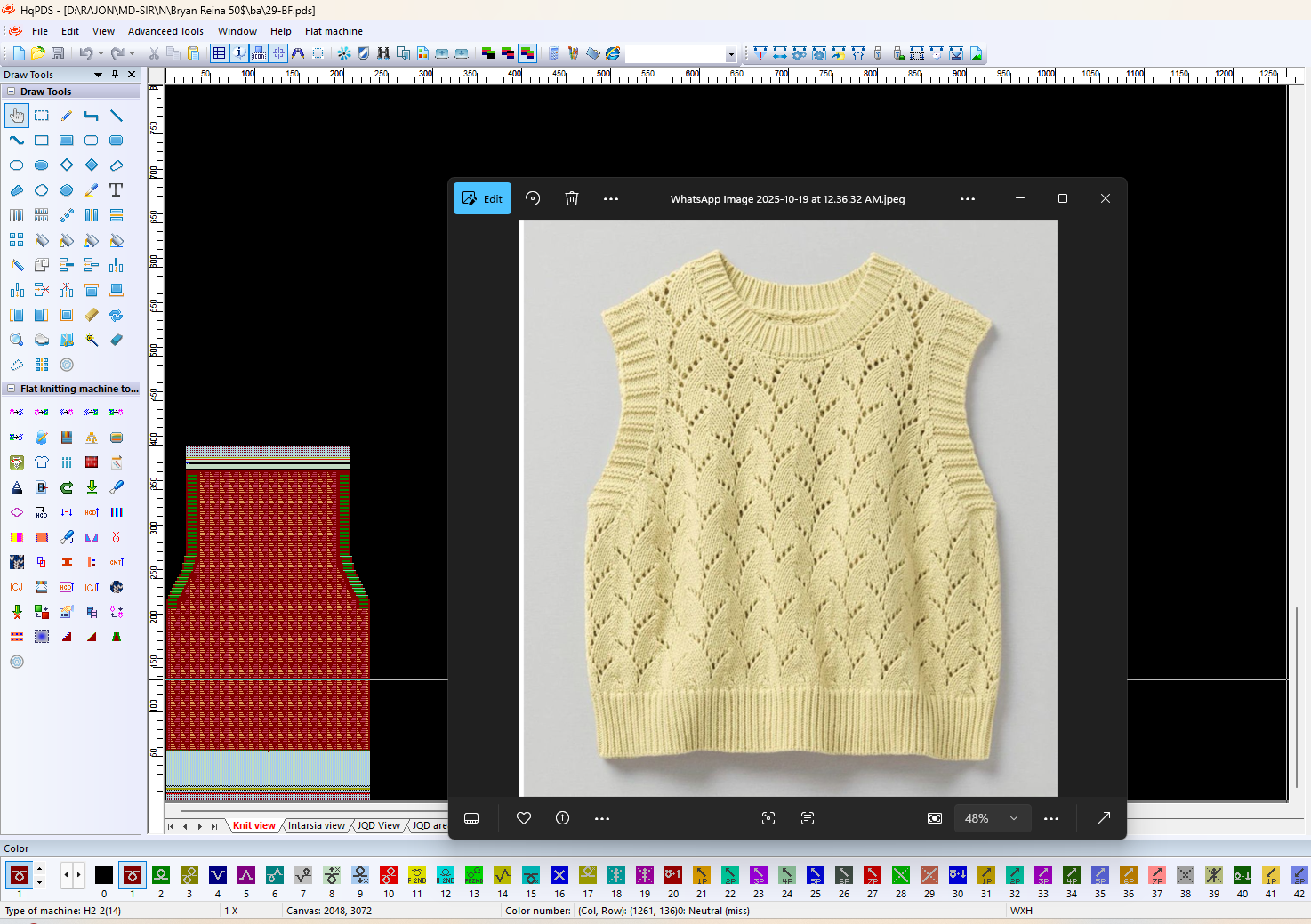Switch to the Intarsia view tab

[x=316, y=825]
